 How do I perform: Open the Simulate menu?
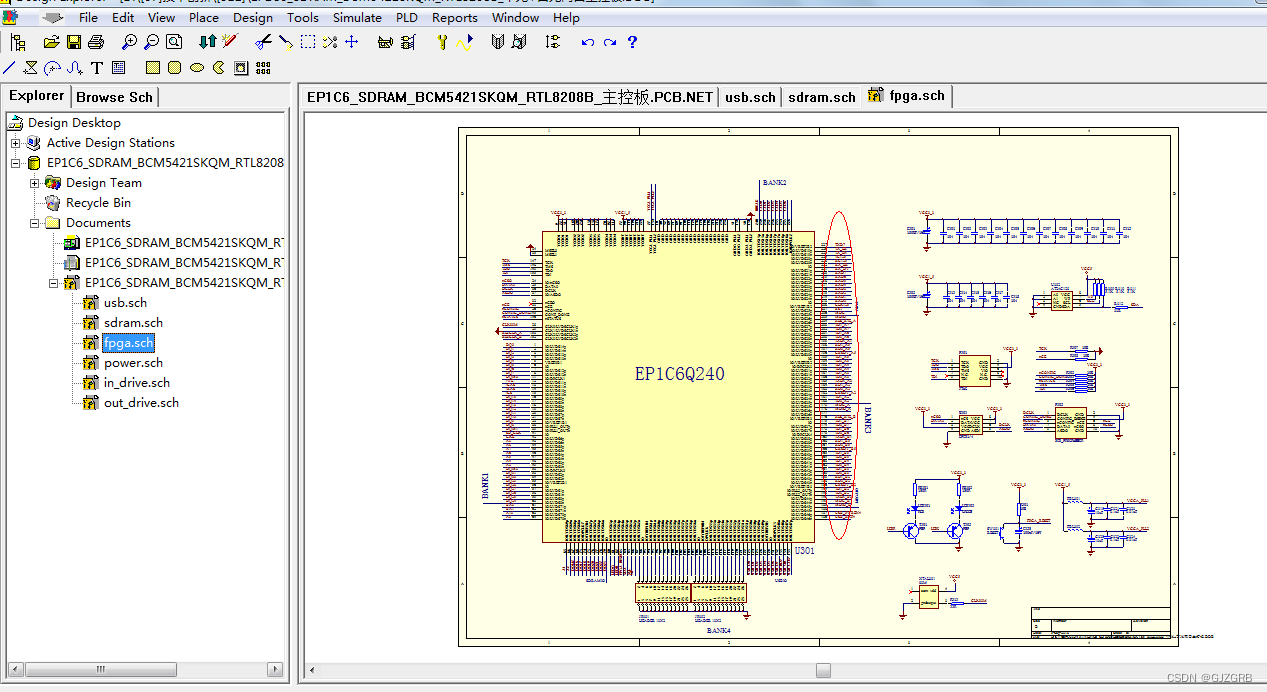(x=357, y=17)
